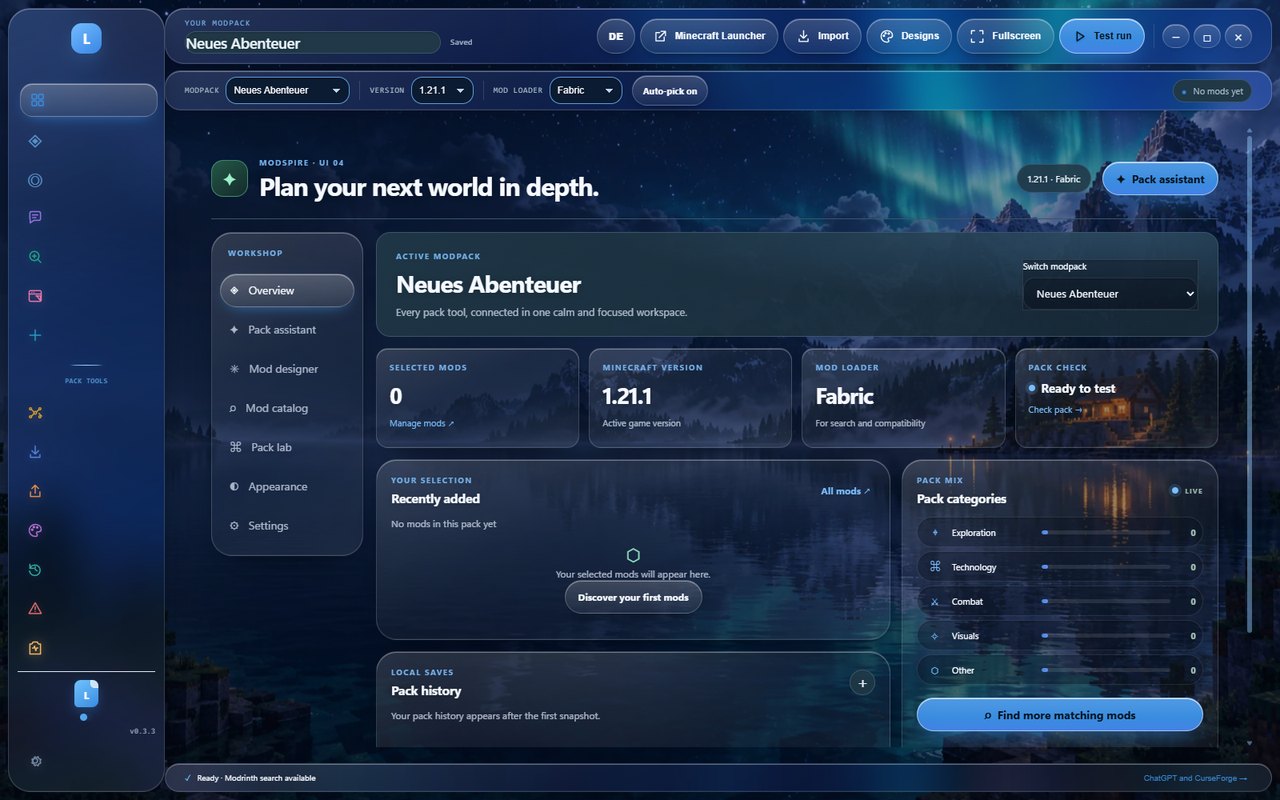Toggle Fullscreen mode
1280x800 pixels.
click(x=1005, y=36)
